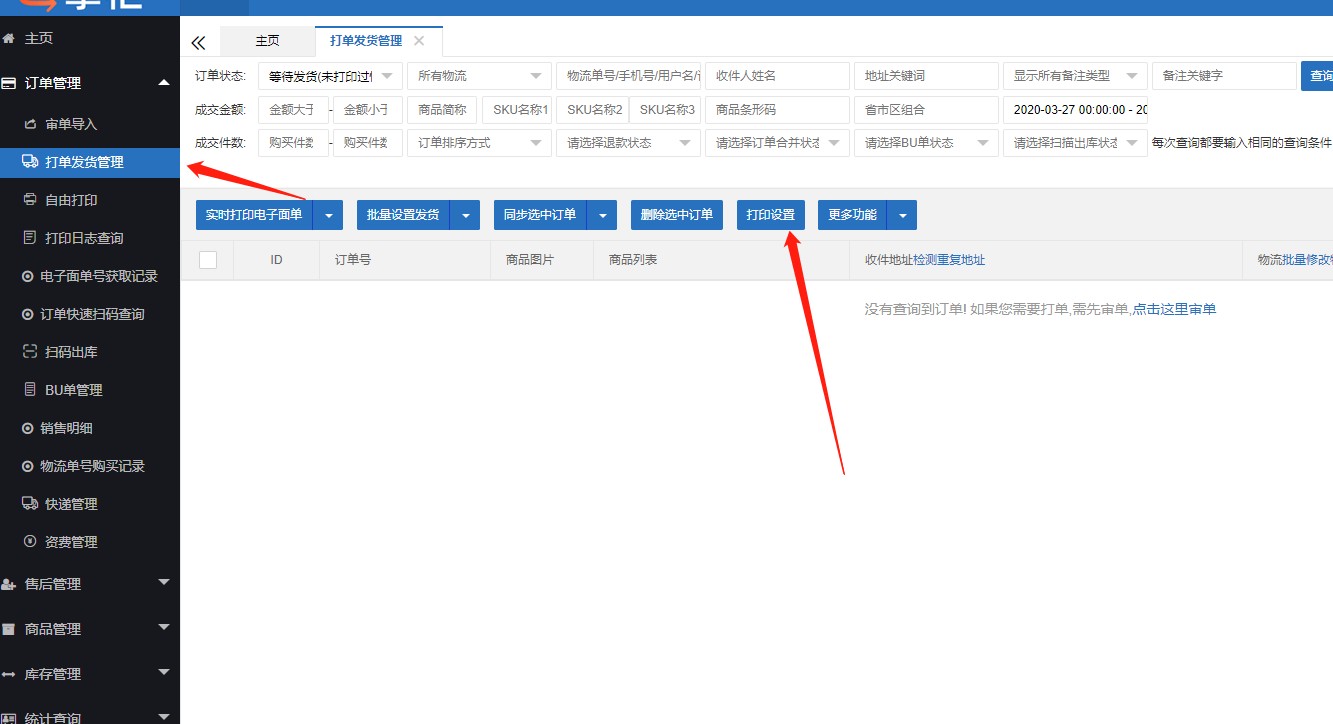This screenshot has width=1333, height=724.
Task: Open 资费管理 in the sidebar
Action: tap(71, 542)
